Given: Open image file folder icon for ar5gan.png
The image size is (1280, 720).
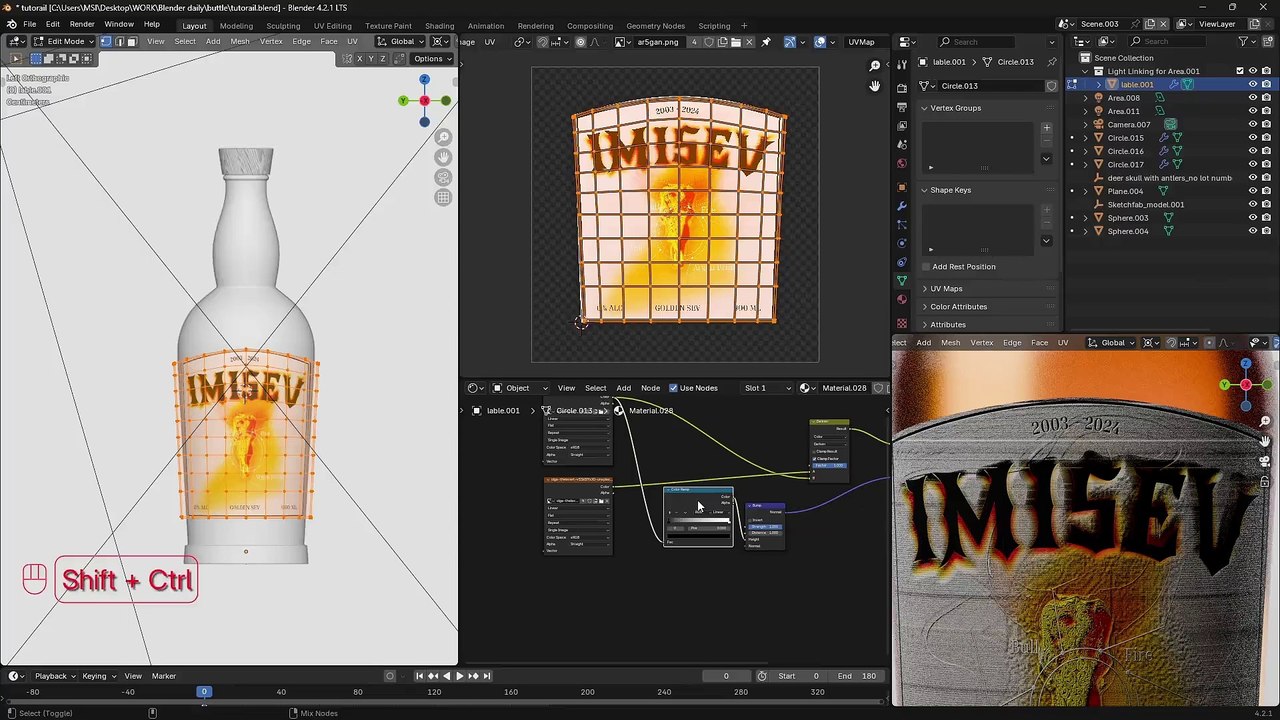Looking at the screenshot, I should (736, 42).
